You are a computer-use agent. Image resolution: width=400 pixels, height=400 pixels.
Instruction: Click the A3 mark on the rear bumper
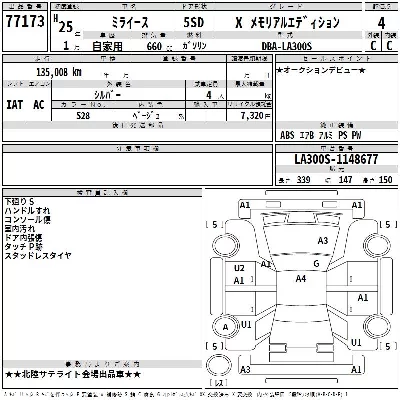245,369
